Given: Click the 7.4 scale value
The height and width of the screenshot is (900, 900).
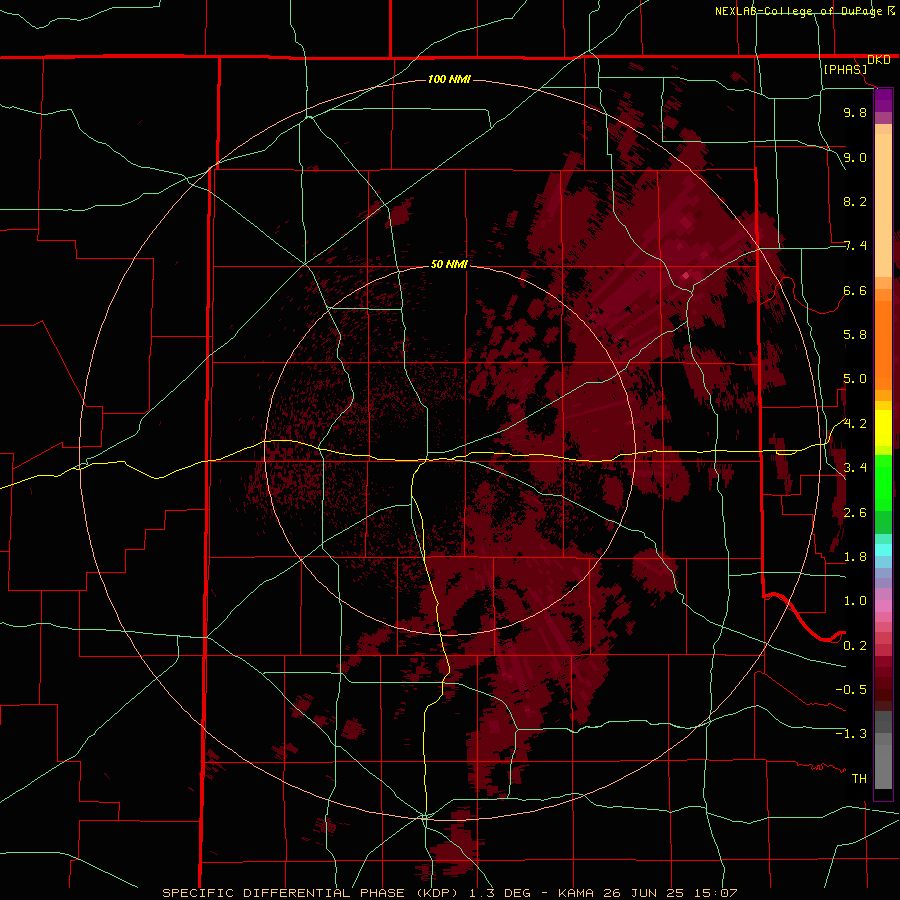Looking at the screenshot, I should tap(855, 246).
